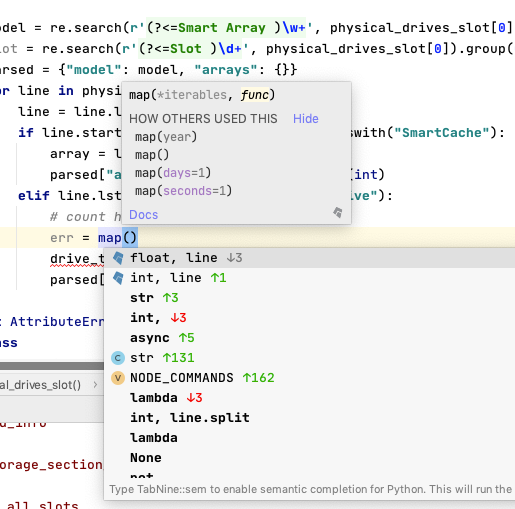Click the Kite logo in the popup corner
515x509 pixels.
pyautogui.click(x=338, y=212)
